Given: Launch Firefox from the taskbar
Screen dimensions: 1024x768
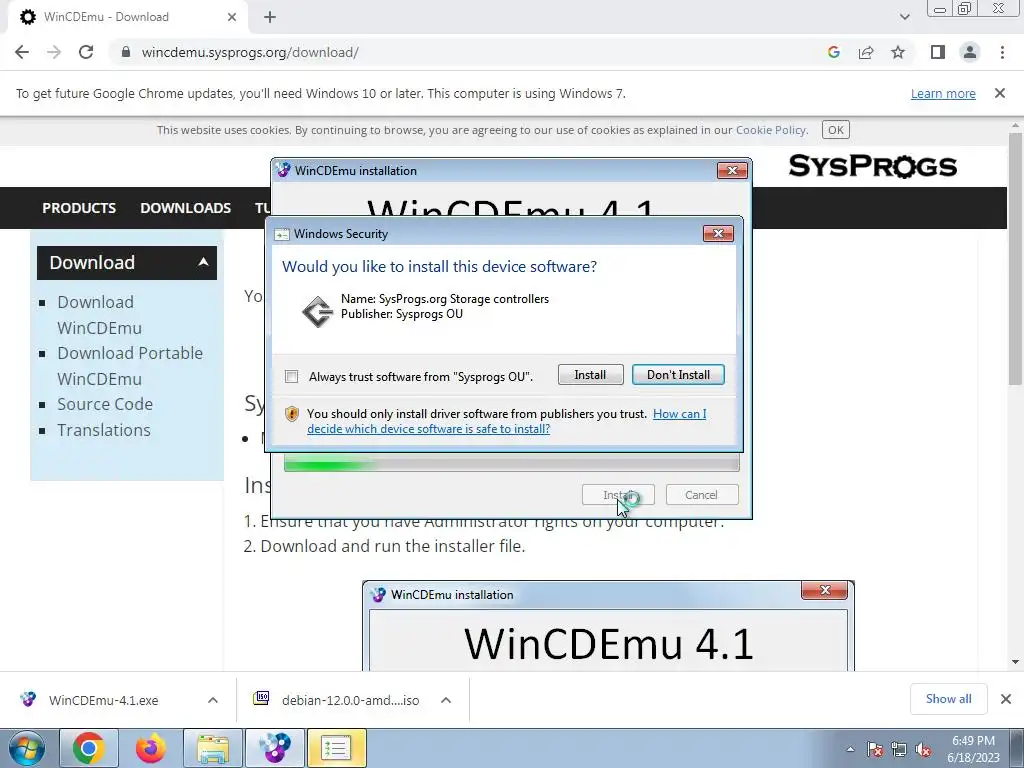Looking at the screenshot, I should 150,748.
